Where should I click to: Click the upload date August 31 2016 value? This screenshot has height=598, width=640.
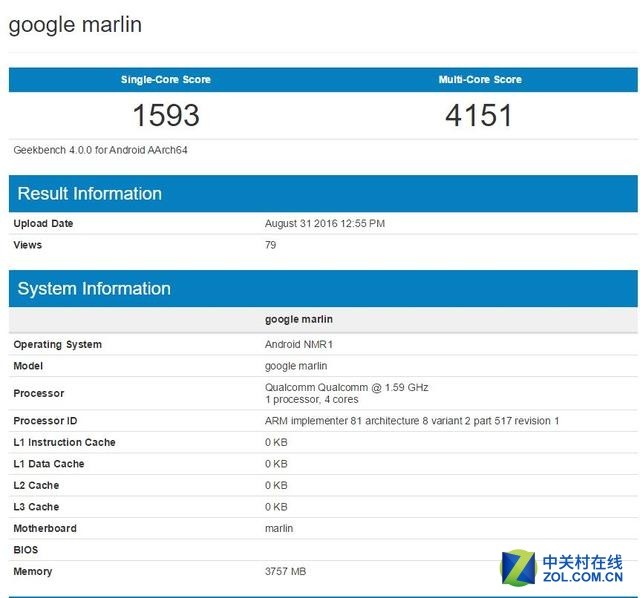coord(324,224)
